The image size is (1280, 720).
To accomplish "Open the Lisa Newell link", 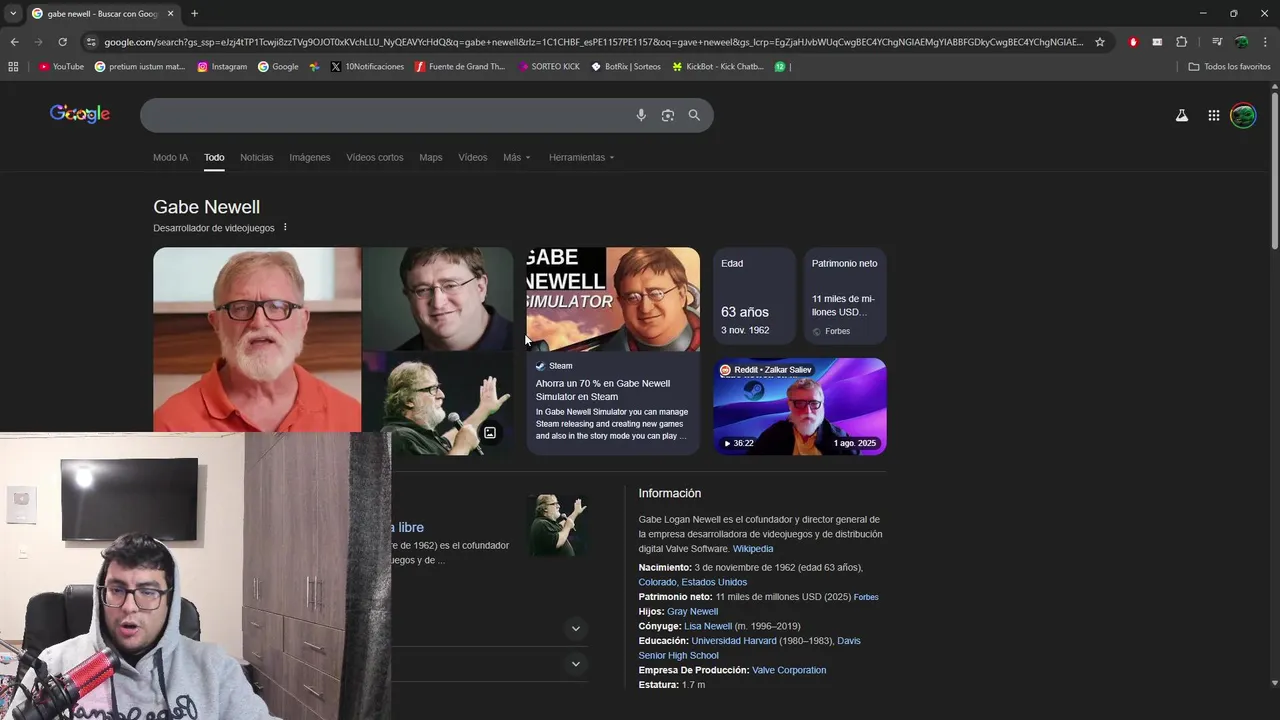I will pyautogui.click(x=708, y=626).
